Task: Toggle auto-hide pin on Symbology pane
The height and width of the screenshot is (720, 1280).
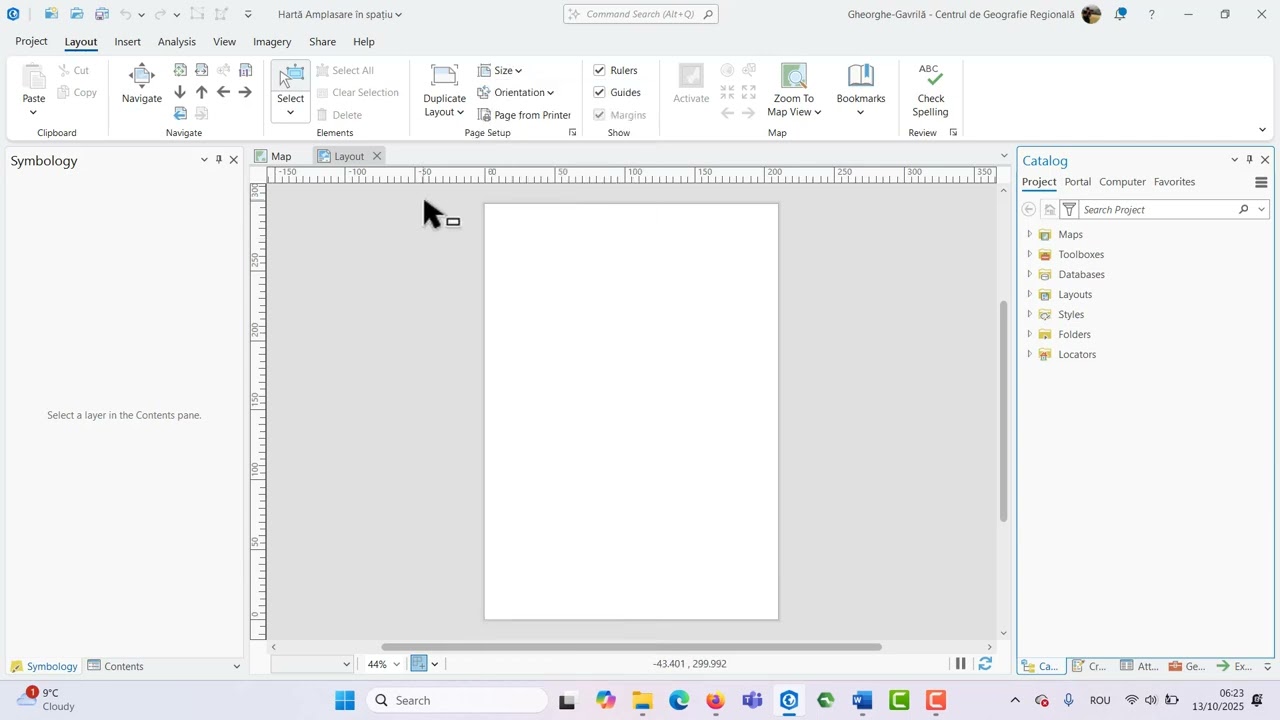Action: click(219, 159)
